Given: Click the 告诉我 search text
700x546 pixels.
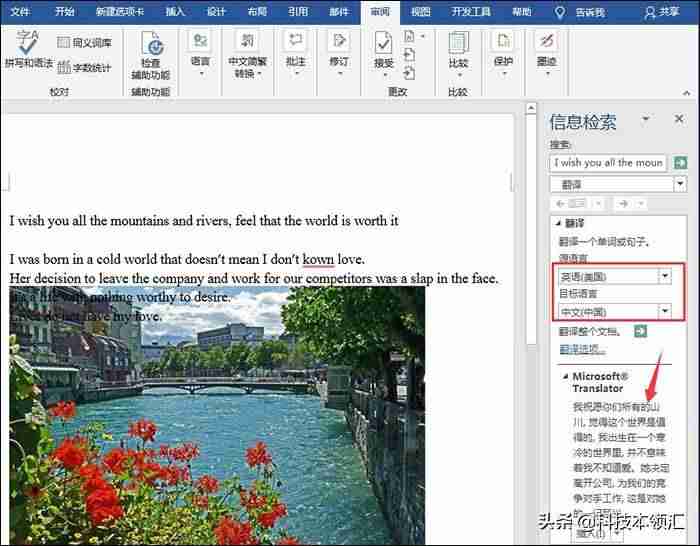Looking at the screenshot, I should pos(590,12).
